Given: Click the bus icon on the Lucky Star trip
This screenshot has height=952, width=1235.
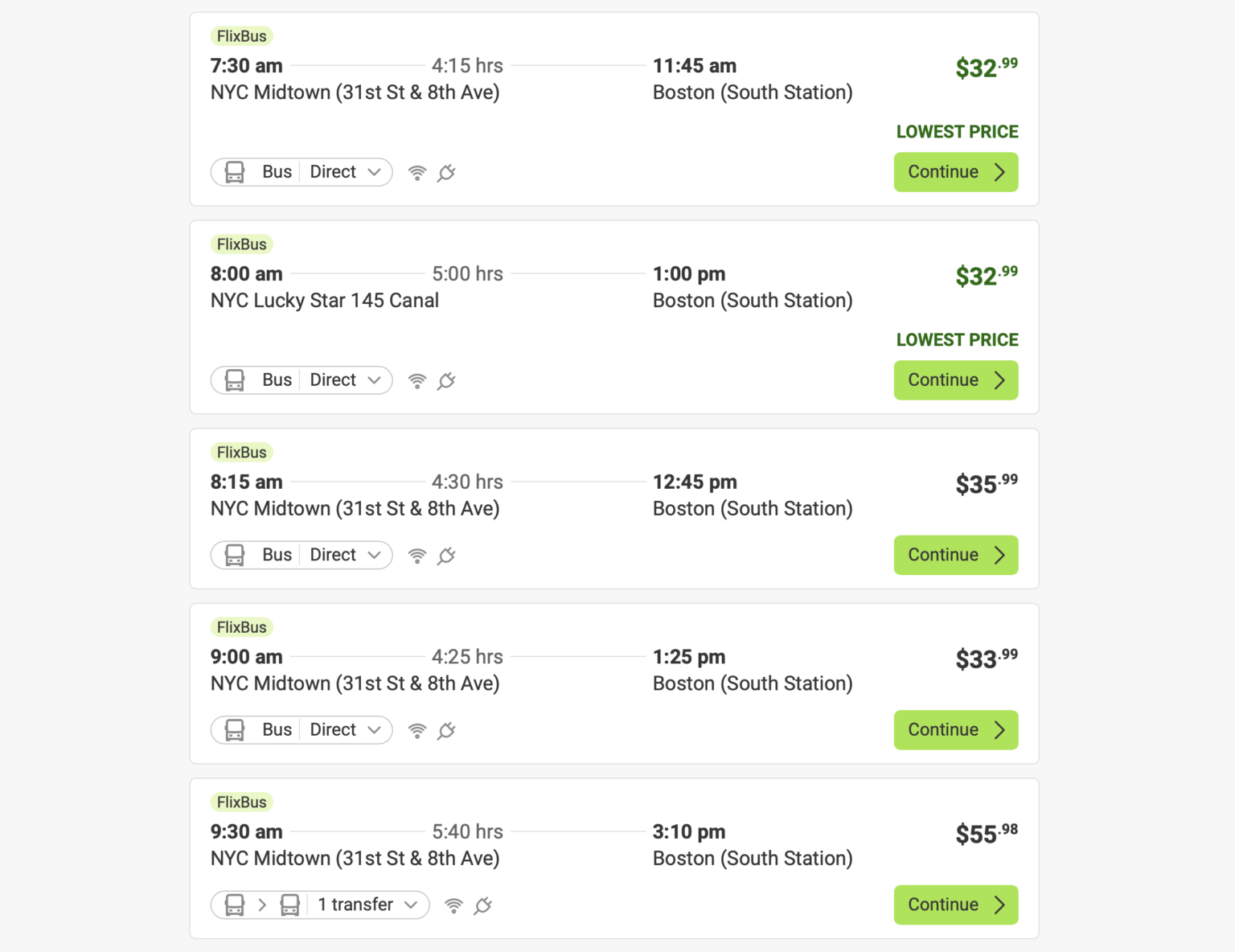Looking at the screenshot, I should (x=234, y=380).
